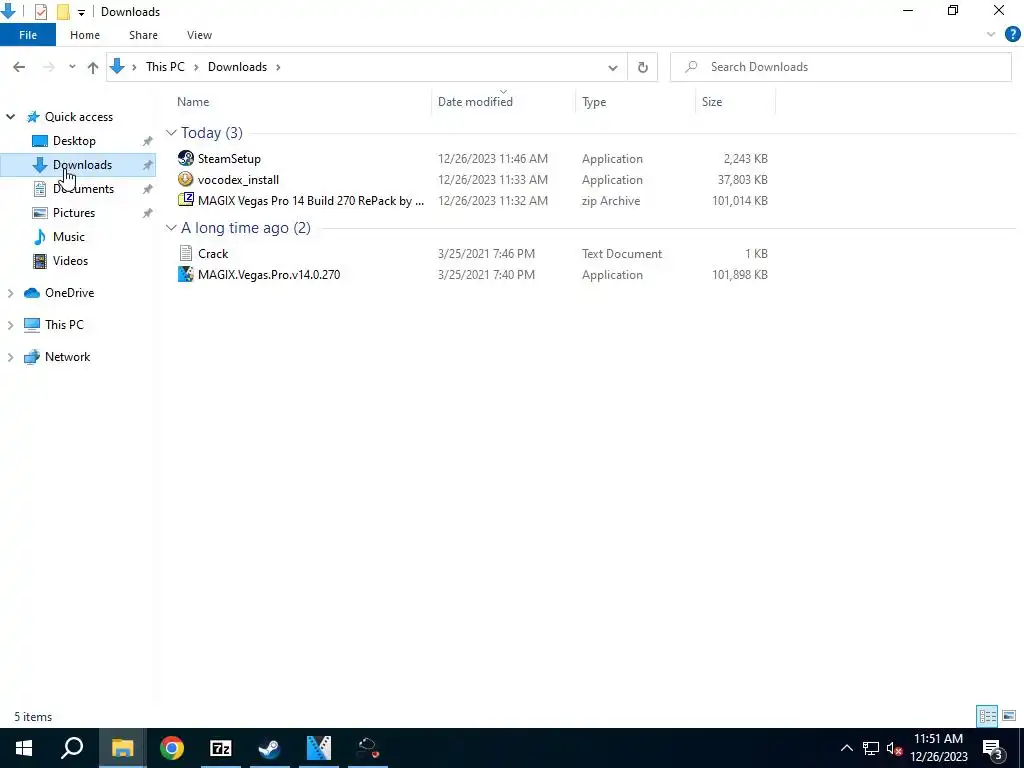Expand the ribbon chevron
This screenshot has height=768, width=1024.
click(991, 35)
